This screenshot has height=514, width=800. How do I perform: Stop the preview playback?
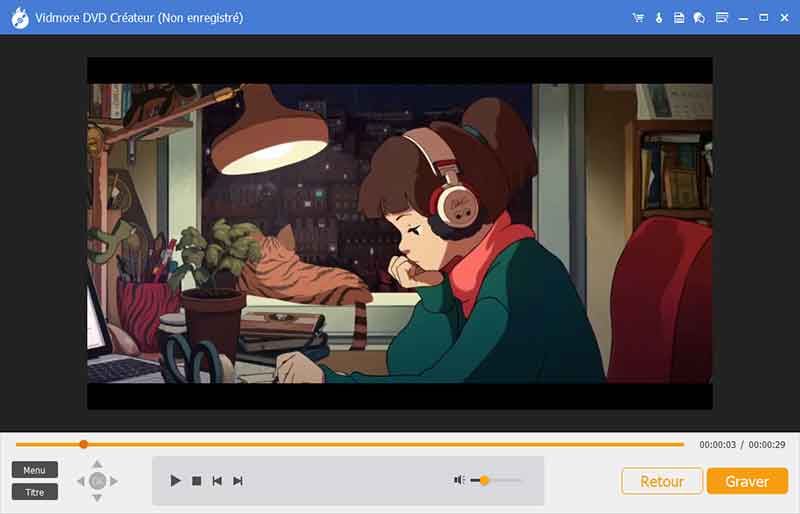pyautogui.click(x=197, y=481)
